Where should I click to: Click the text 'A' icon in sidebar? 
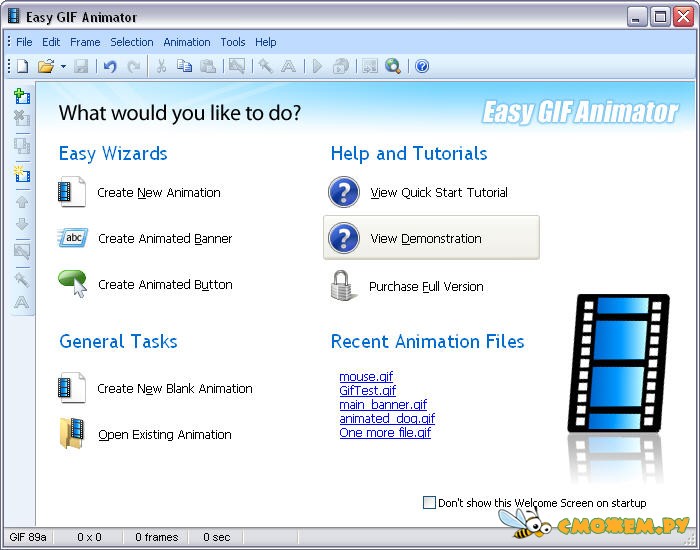[22, 302]
